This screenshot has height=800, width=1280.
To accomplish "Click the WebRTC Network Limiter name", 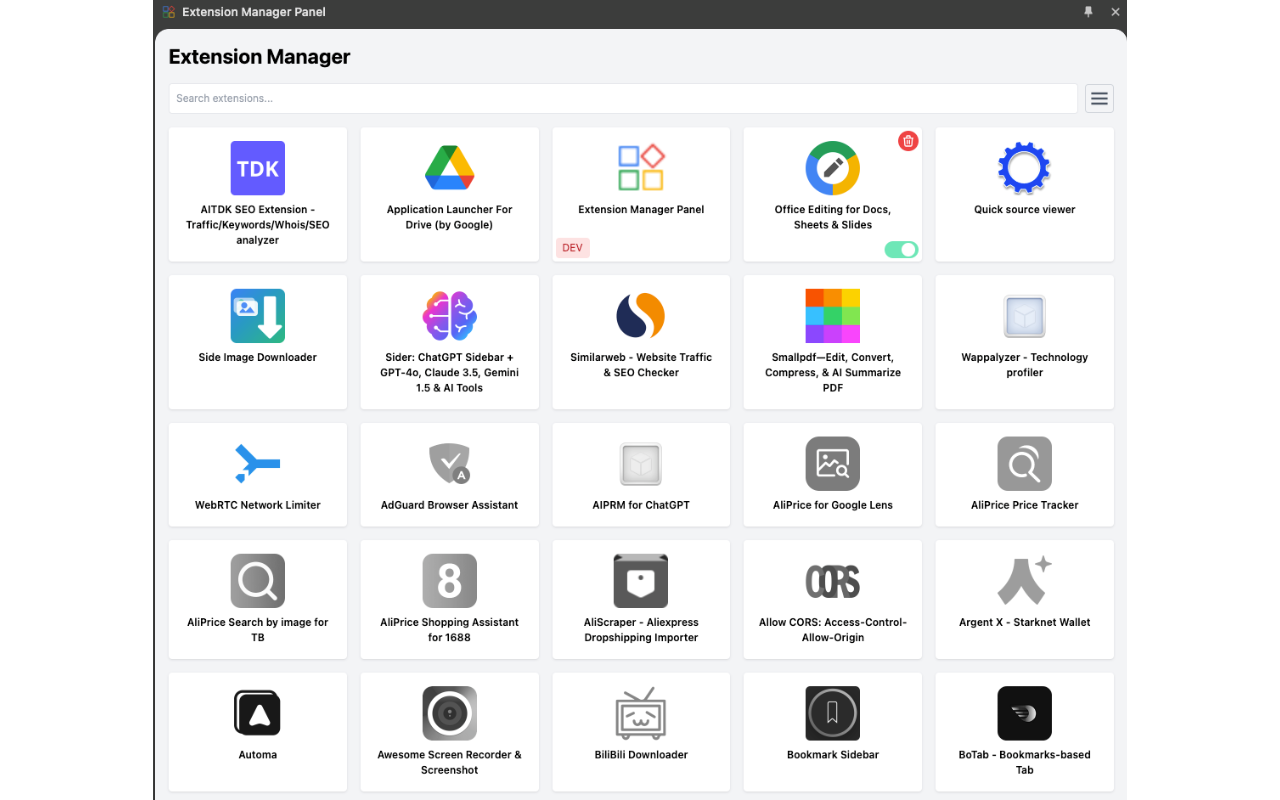I will coord(258,505).
